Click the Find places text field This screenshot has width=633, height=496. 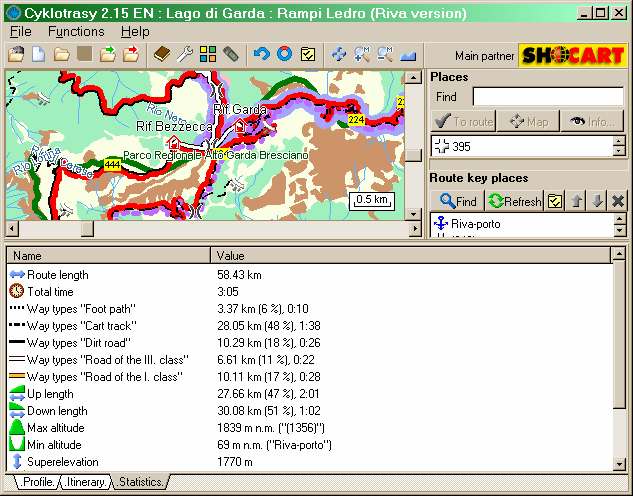point(547,97)
